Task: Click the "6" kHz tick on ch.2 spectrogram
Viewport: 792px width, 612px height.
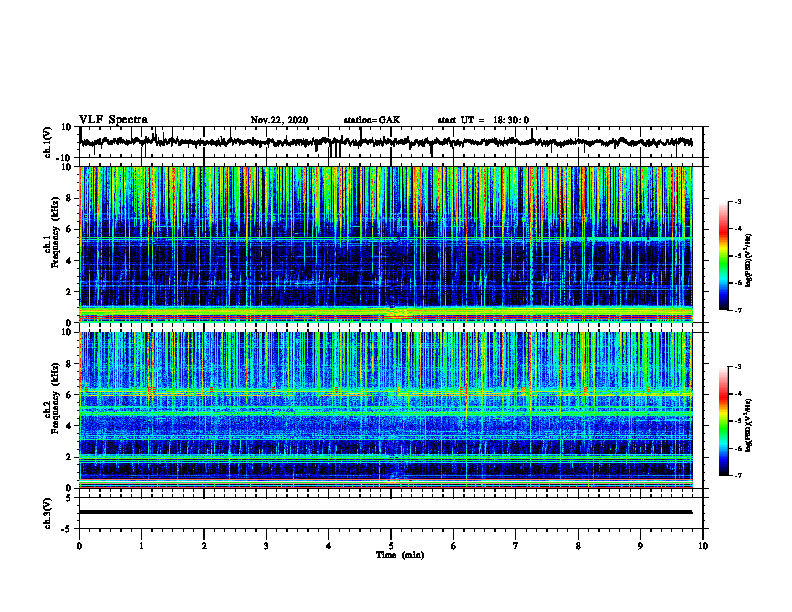Action: pyautogui.click(x=69, y=395)
